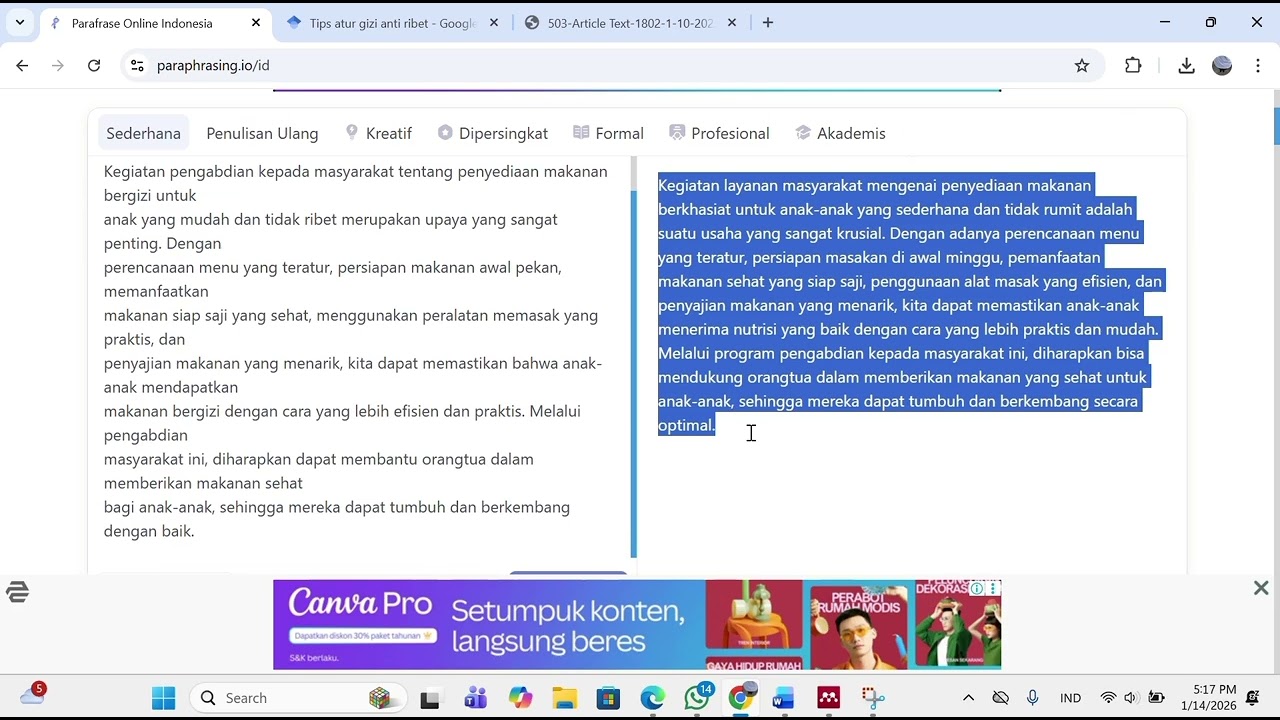Open Copilot from taskbar

tap(521, 698)
